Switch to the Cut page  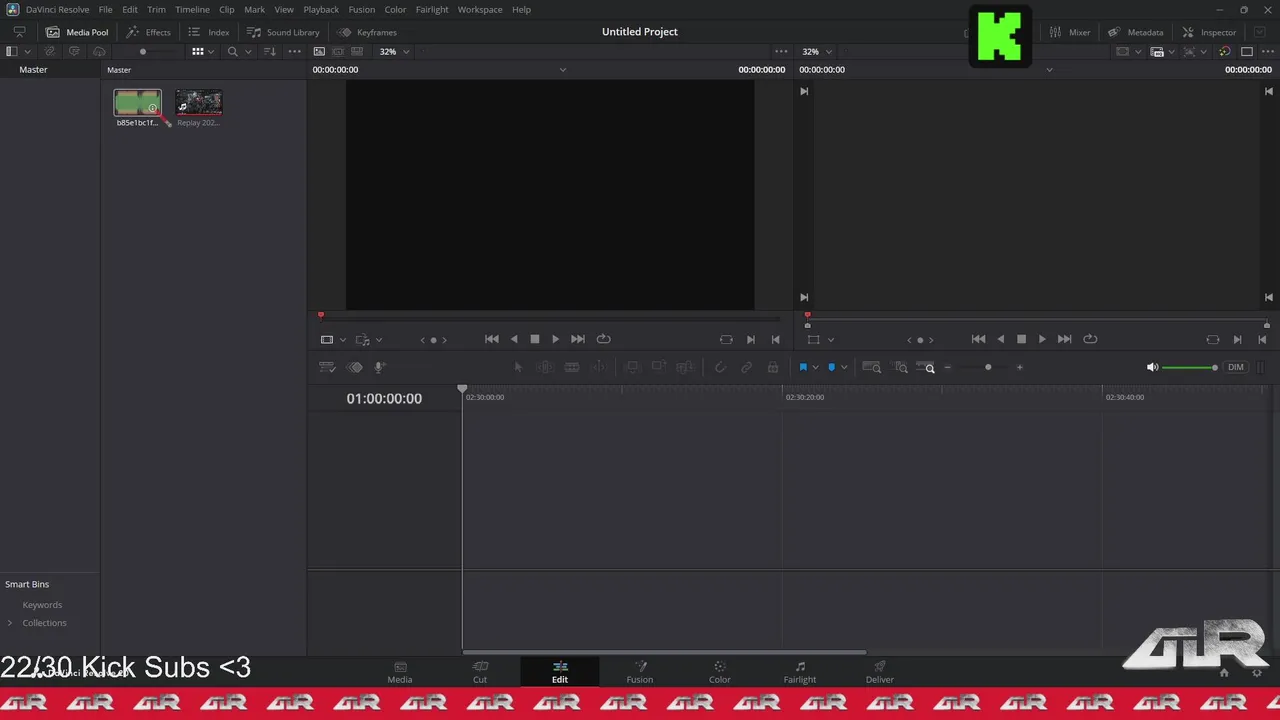pos(480,672)
